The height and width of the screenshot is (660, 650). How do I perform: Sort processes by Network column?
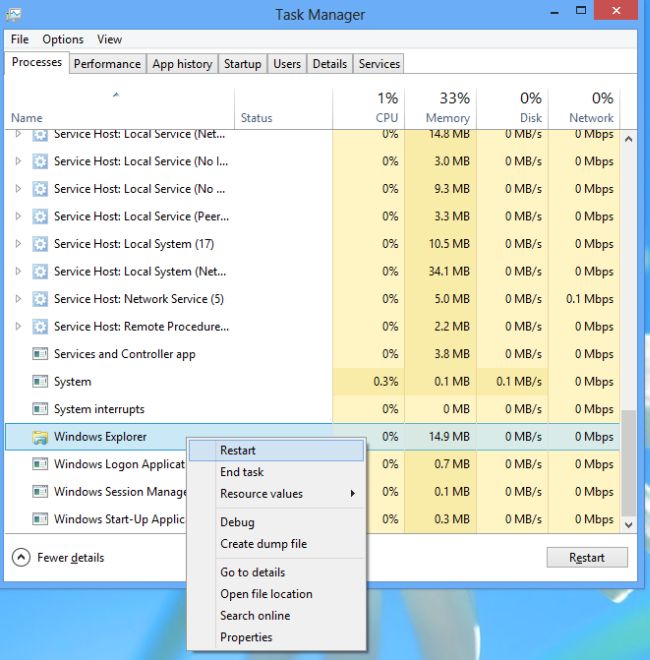584,109
